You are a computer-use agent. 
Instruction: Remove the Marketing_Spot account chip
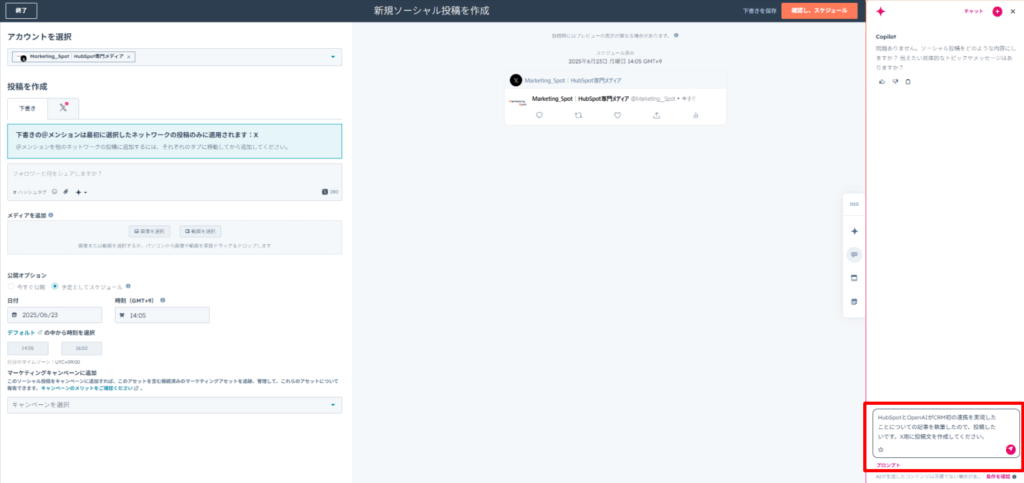(129, 57)
